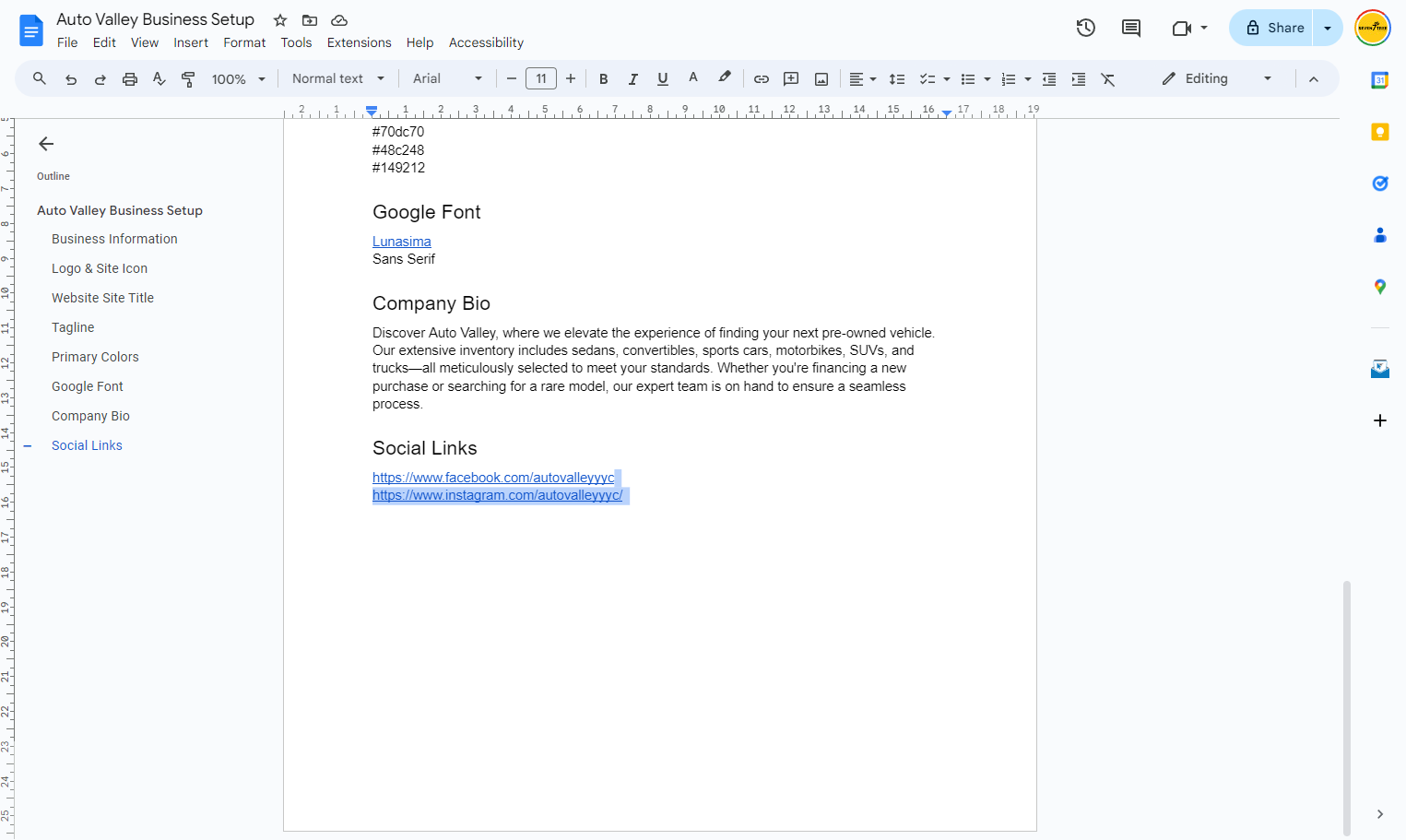Toggle italic formatting
Image resolution: width=1406 pixels, height=840 pixels.
(x=633, y=79)
